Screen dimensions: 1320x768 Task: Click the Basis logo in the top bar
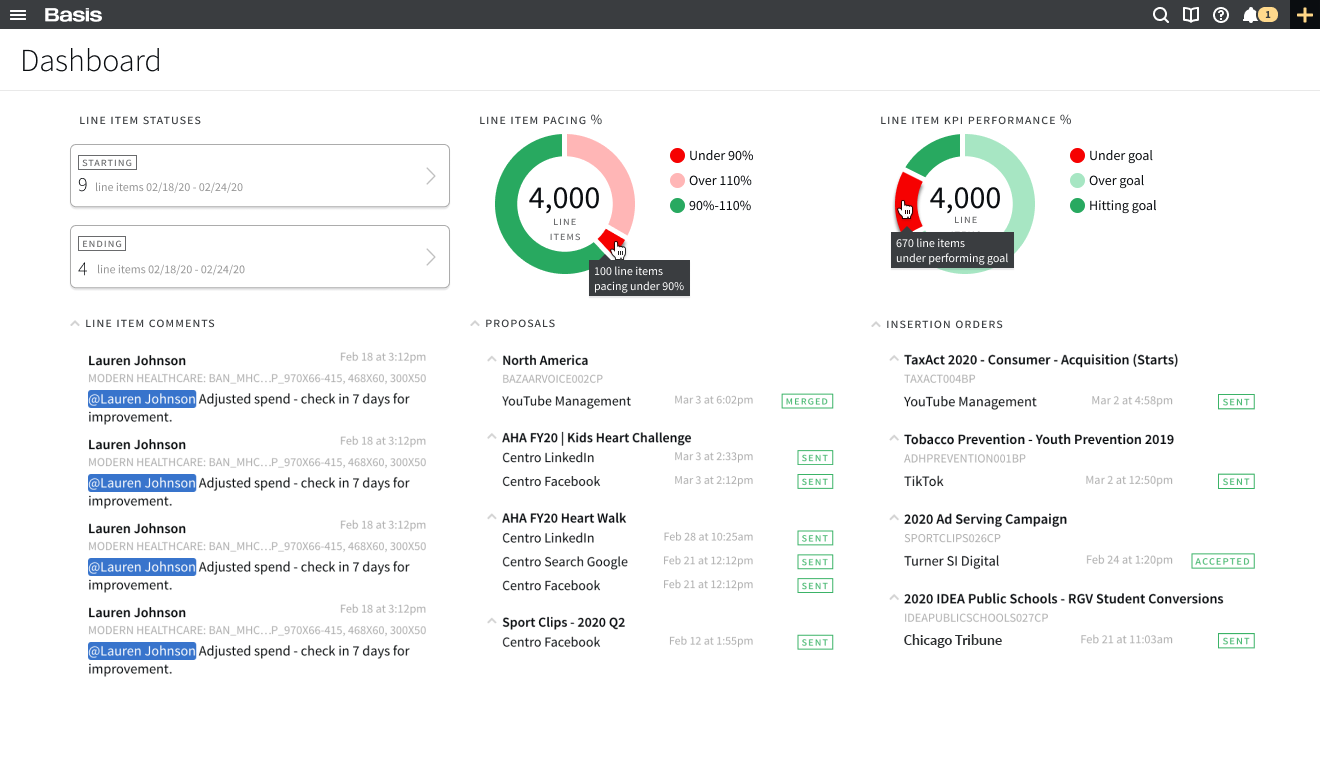73,14
